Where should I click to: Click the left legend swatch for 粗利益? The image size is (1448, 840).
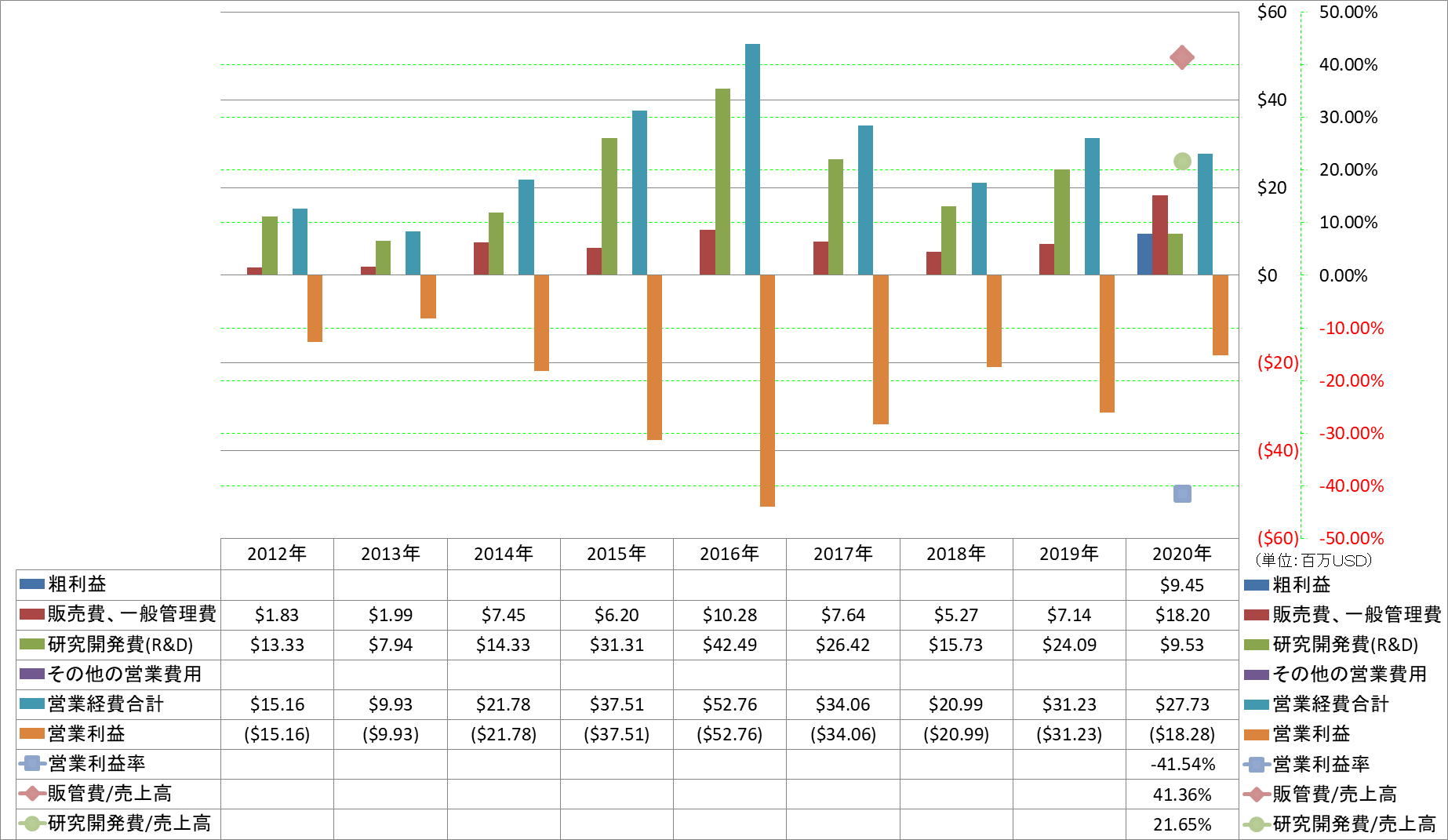click(x=32, y=584)
